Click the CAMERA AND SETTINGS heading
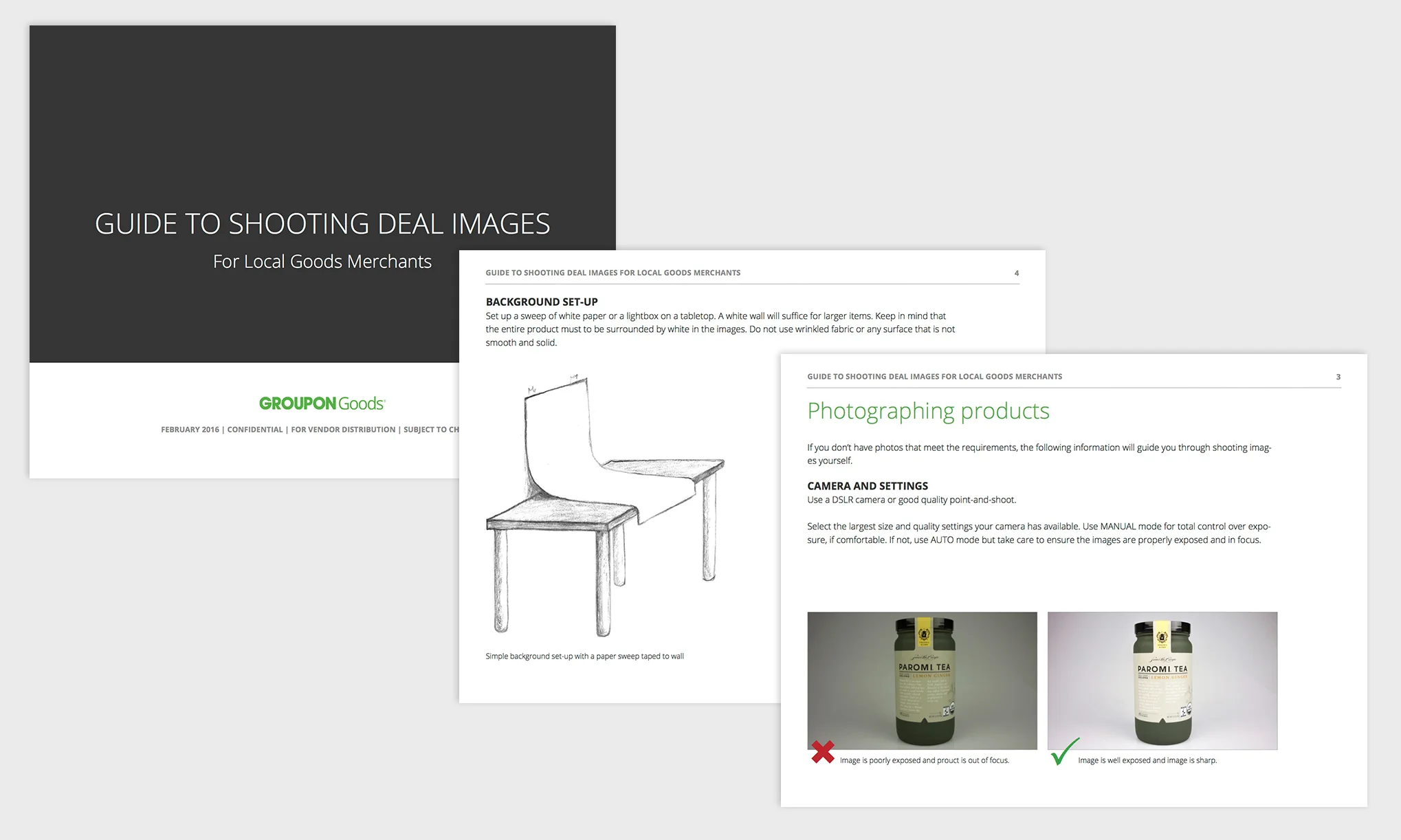Screen dimensions: 1401x840 tap(867, 486)
